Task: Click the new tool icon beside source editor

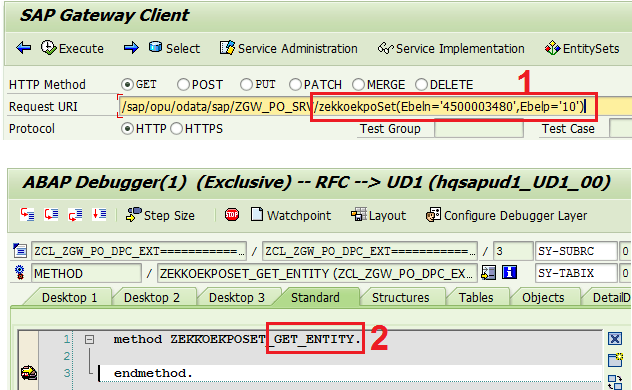Action: click(615, 359)
